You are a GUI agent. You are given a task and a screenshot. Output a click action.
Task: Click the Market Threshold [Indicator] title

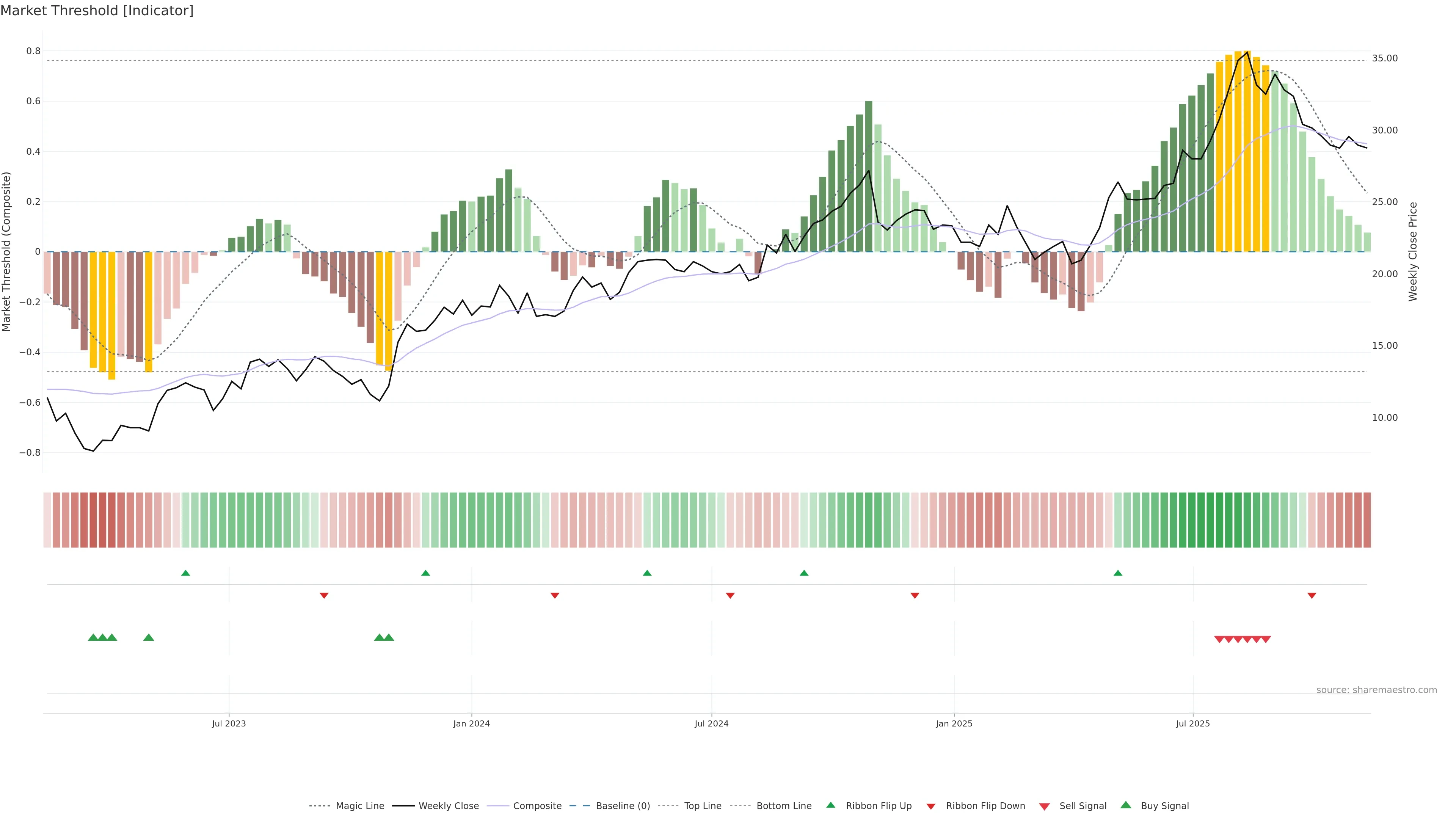(97, 11)
